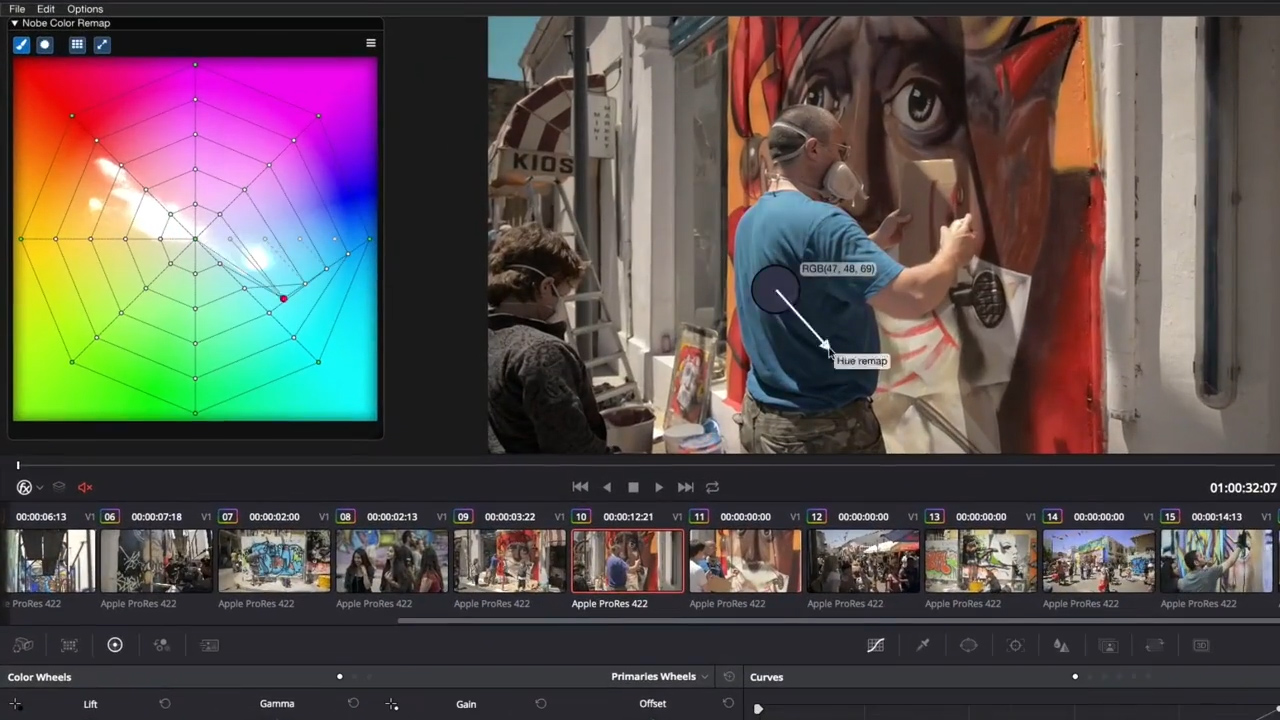Click the pink control point on the hue grid
This screenshot has width=1280, height=720.
pos(283,299)
